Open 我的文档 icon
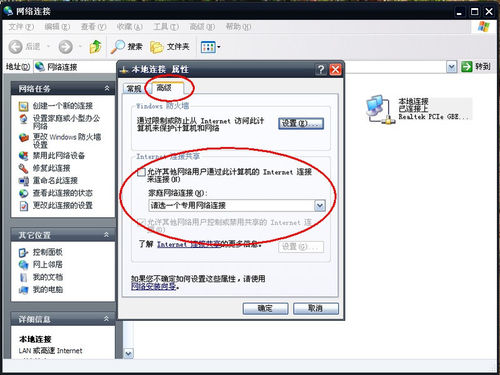 (x=23, y=277)
